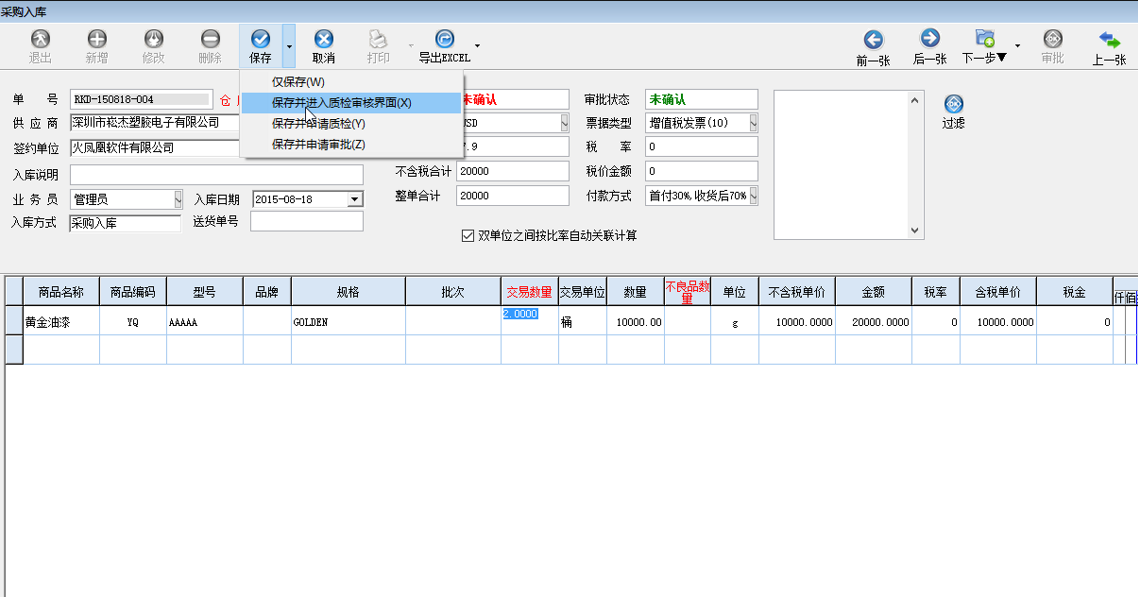The height and width of the screenshot is (597, 1138).
Task: Open the 付款方式 dropdown
Action: (x=753, y=195)
